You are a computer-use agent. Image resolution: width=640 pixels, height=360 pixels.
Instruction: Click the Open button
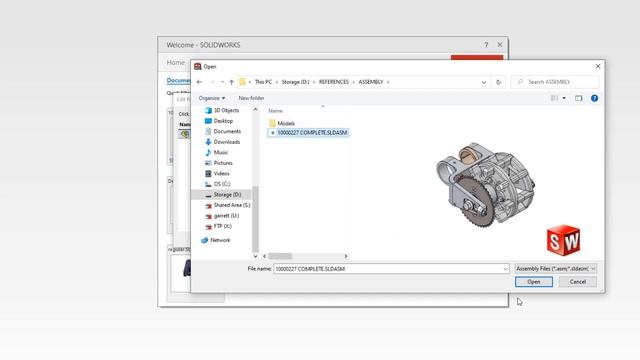click(x=534, y=282)
